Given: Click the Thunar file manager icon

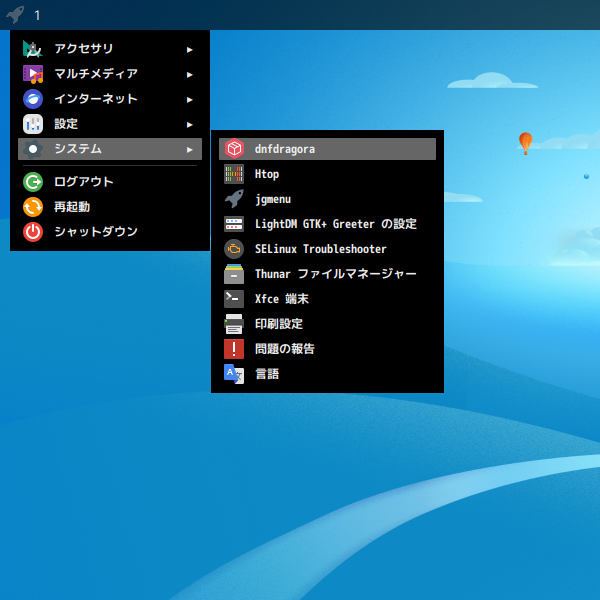Looking at the screenshot, I should point(233,274).
